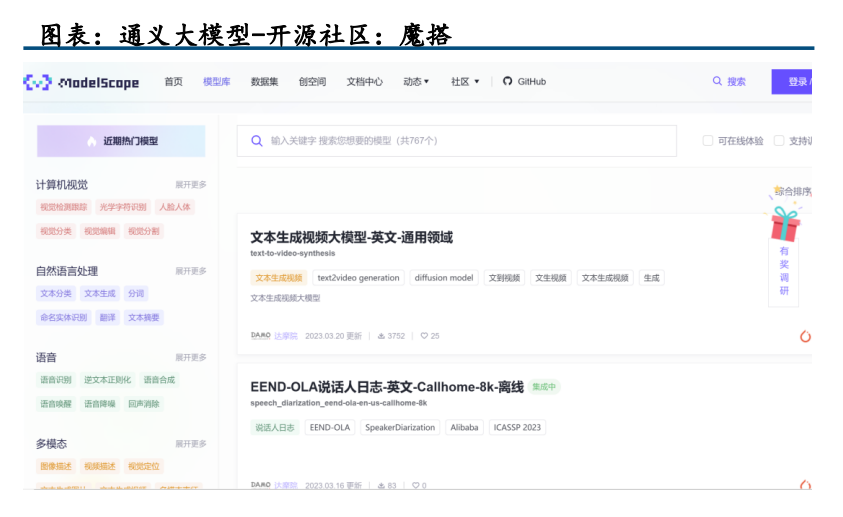843x517 pixels.
Task: Click hot flame icon on EEND-OLA card
Action: pos(805,485)
